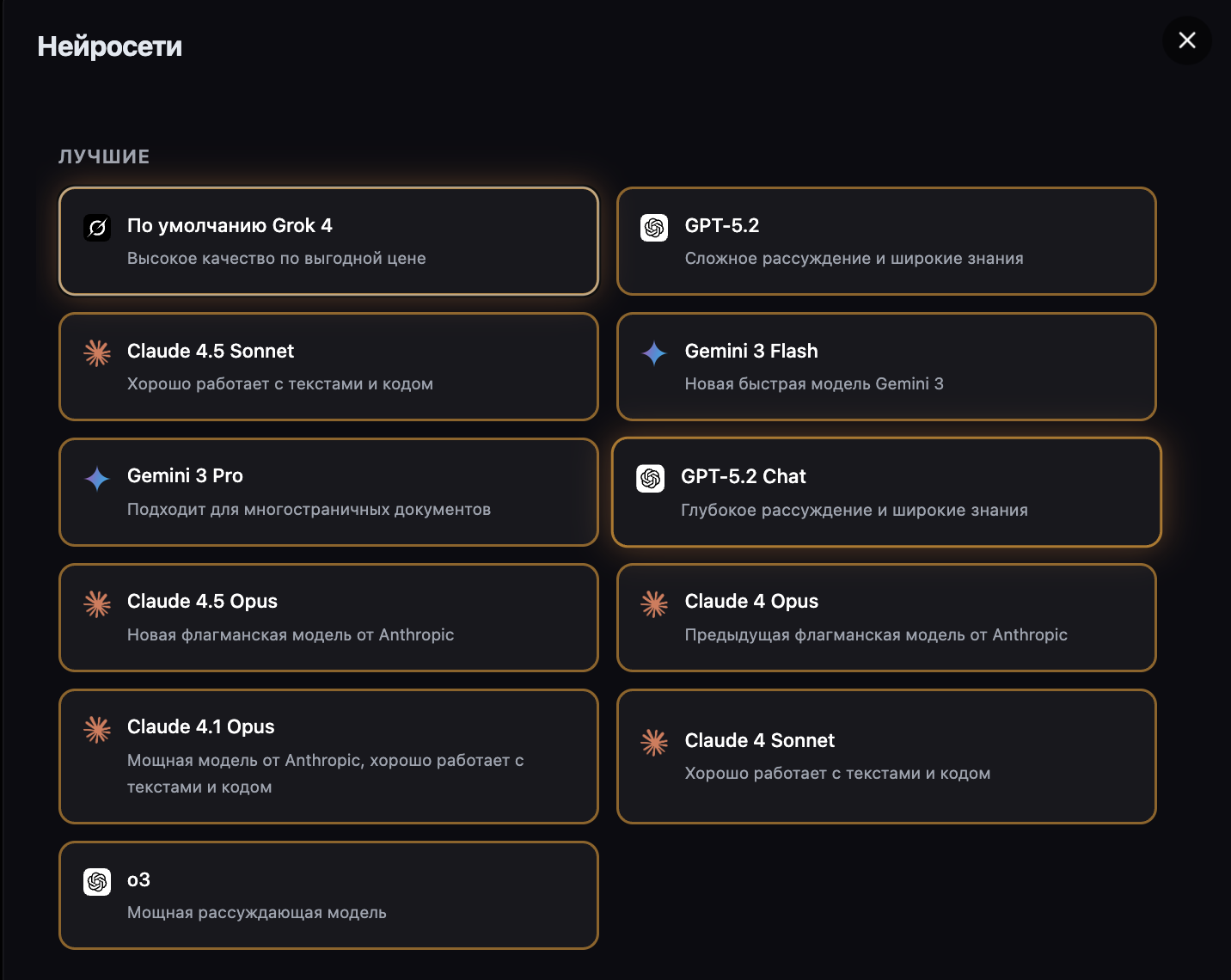Click the OpenAI icon beside GPT-5.2 Chat
The width and height of the screenshot is (1231, 980).
(651, 478)
